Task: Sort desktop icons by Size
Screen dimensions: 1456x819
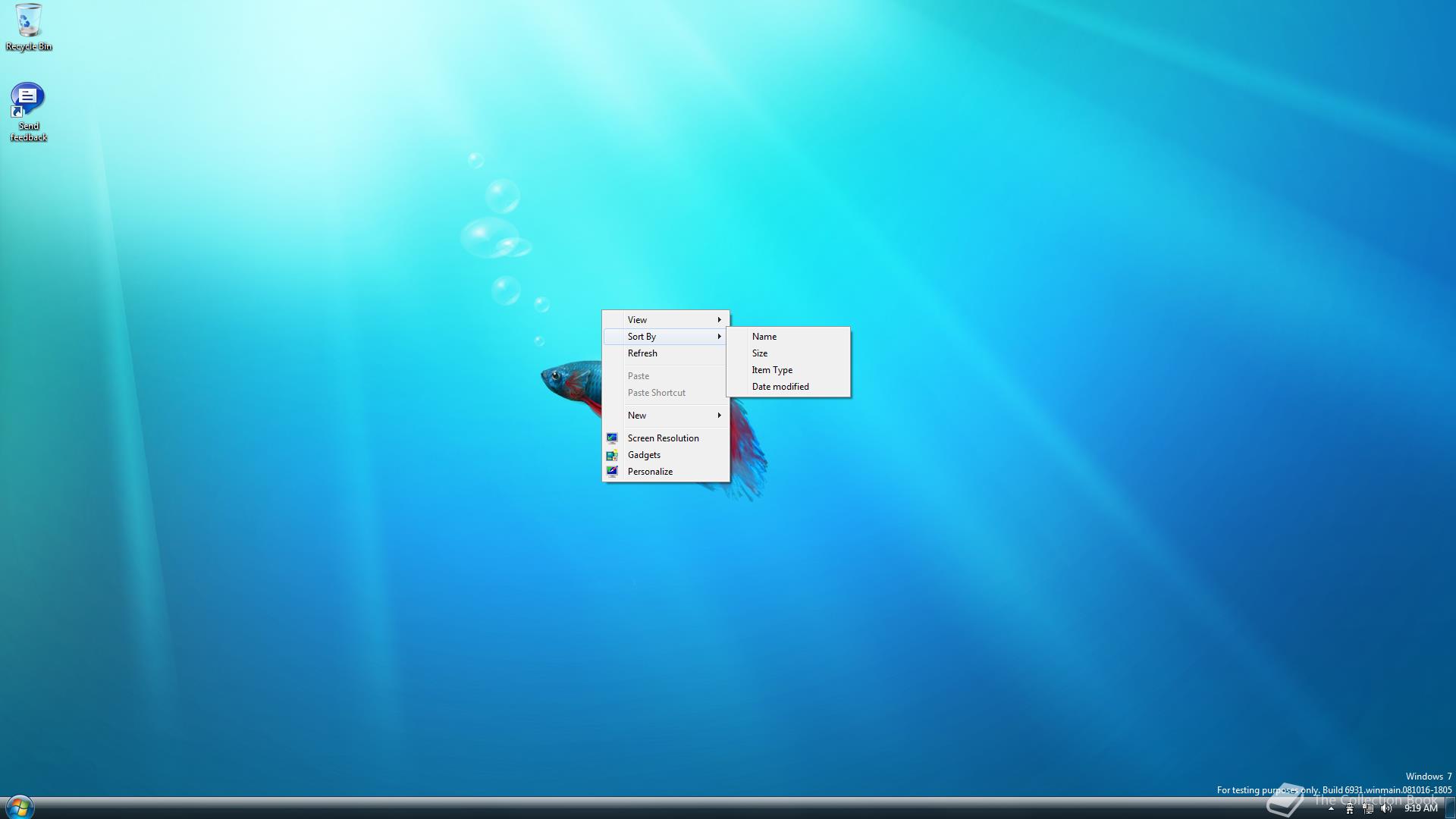Action: point(760,353)
